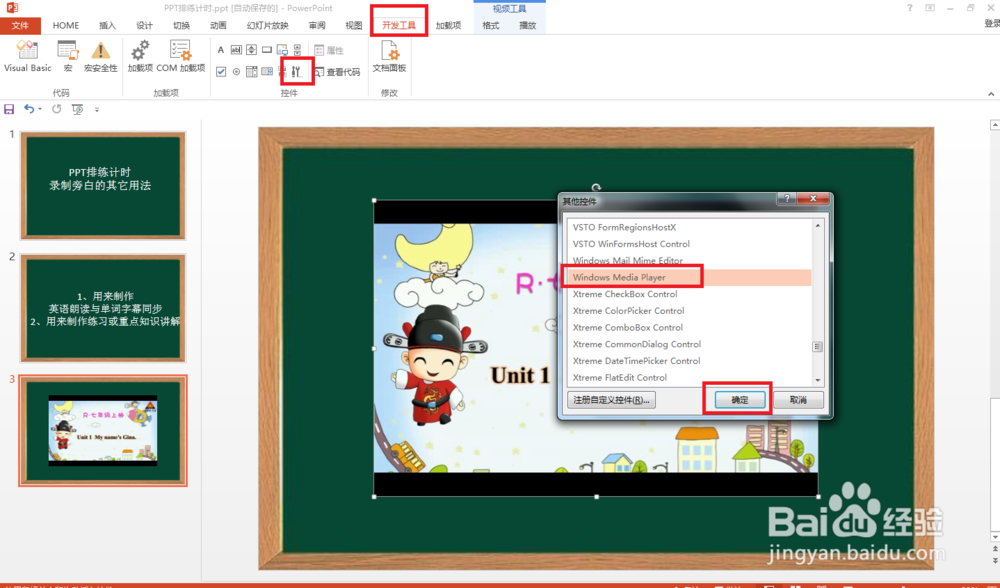Click 取消 Cancel in 其他控件 dialog
Image resolution: width=1000 pixels, height=588 pixels.
pos(798,400)
